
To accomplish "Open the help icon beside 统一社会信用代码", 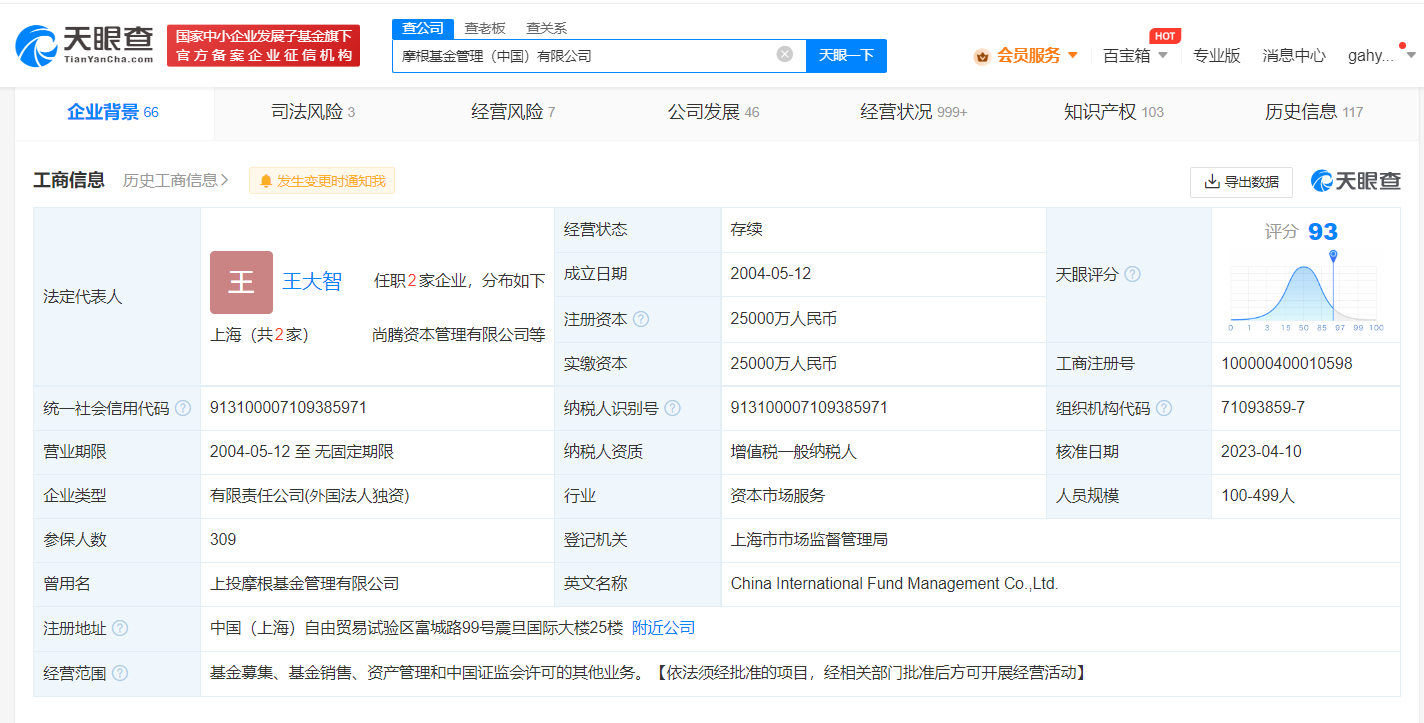I will click(x=183, y=408).
